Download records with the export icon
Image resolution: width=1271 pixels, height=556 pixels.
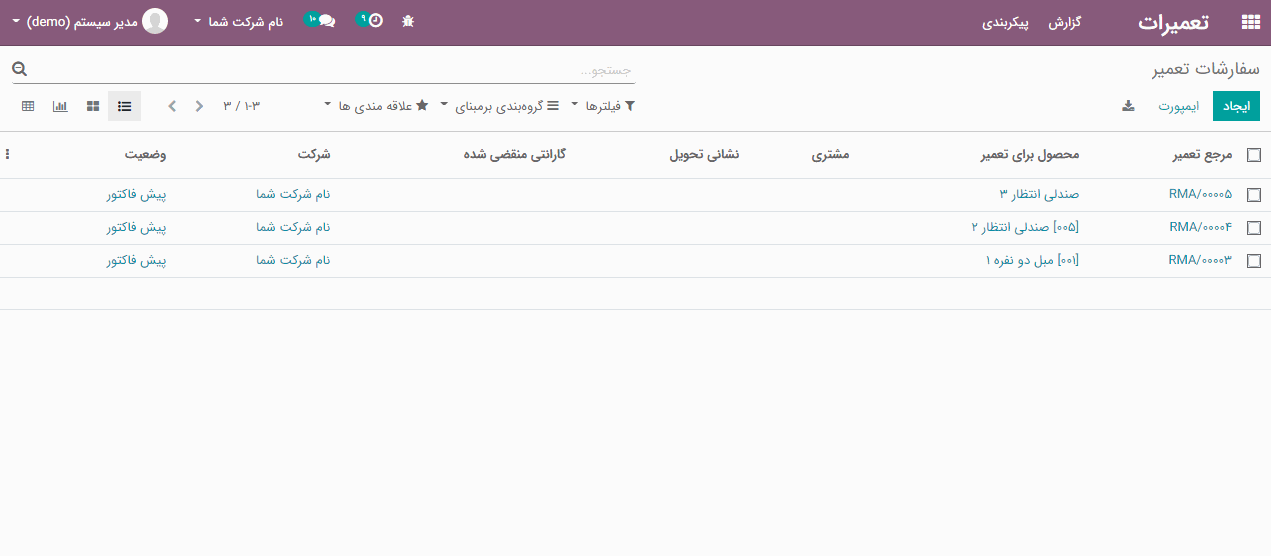click(x=1128, y=106)
